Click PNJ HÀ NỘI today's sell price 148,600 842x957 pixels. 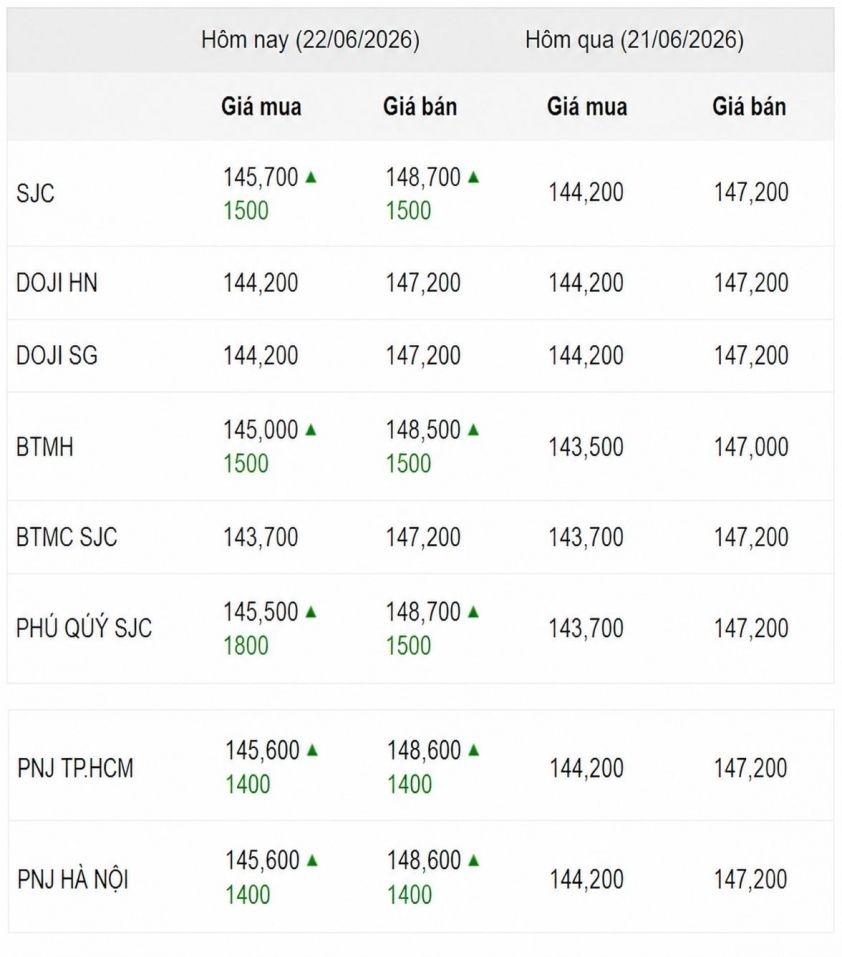pyautogui.click(x=424, y=861)
